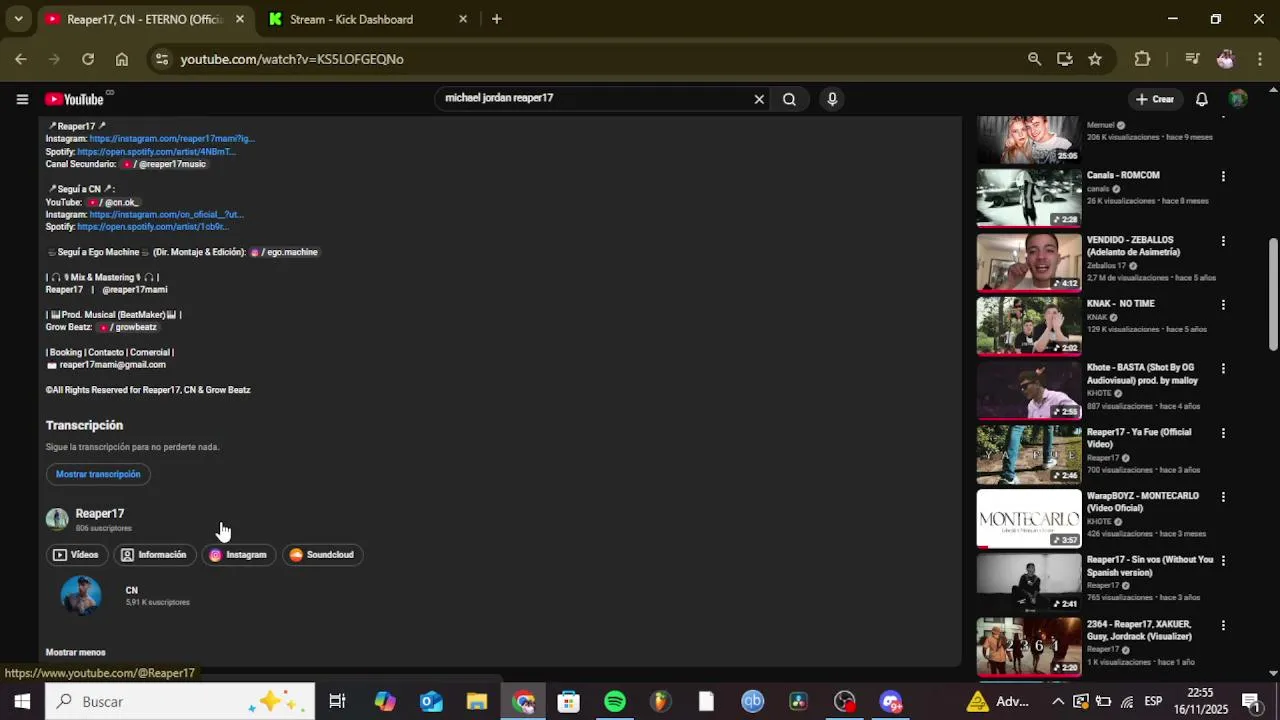The width and height of the screenshot is (1280, 720).
Task: Select the Reaper17, CN - ETERNO tab
Action: coord(144,19)
